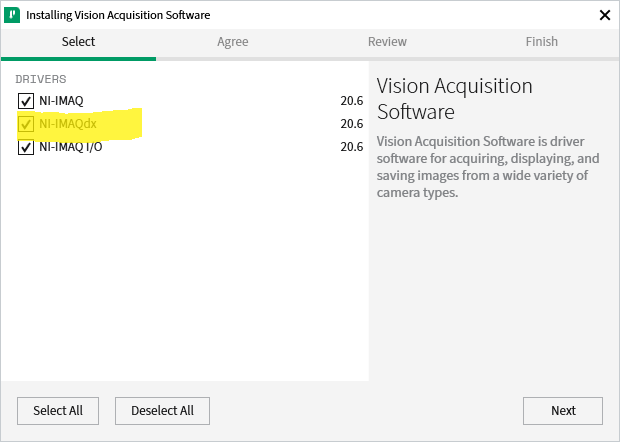Click version 20.6 beside NI-IMAQ I/O
Viewport: 620px width, 442px height.
point(351,147)
